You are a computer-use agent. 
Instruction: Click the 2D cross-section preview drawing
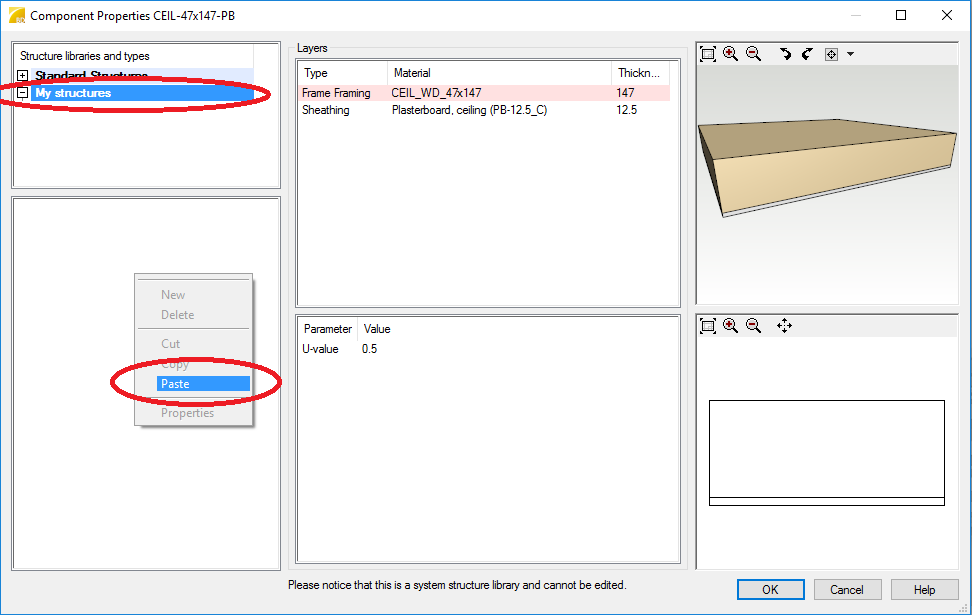click(x=827, y=453)
